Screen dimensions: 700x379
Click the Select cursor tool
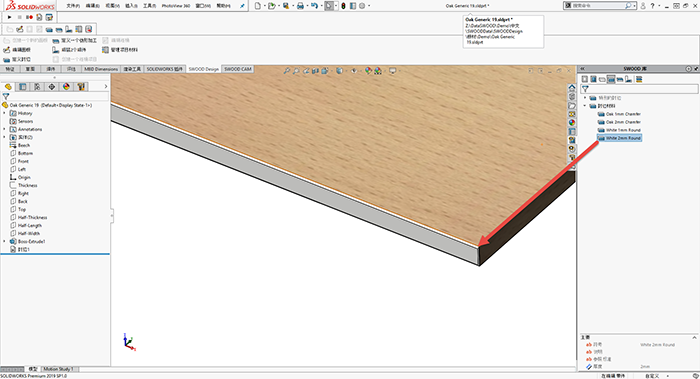(x=329, y=6)
